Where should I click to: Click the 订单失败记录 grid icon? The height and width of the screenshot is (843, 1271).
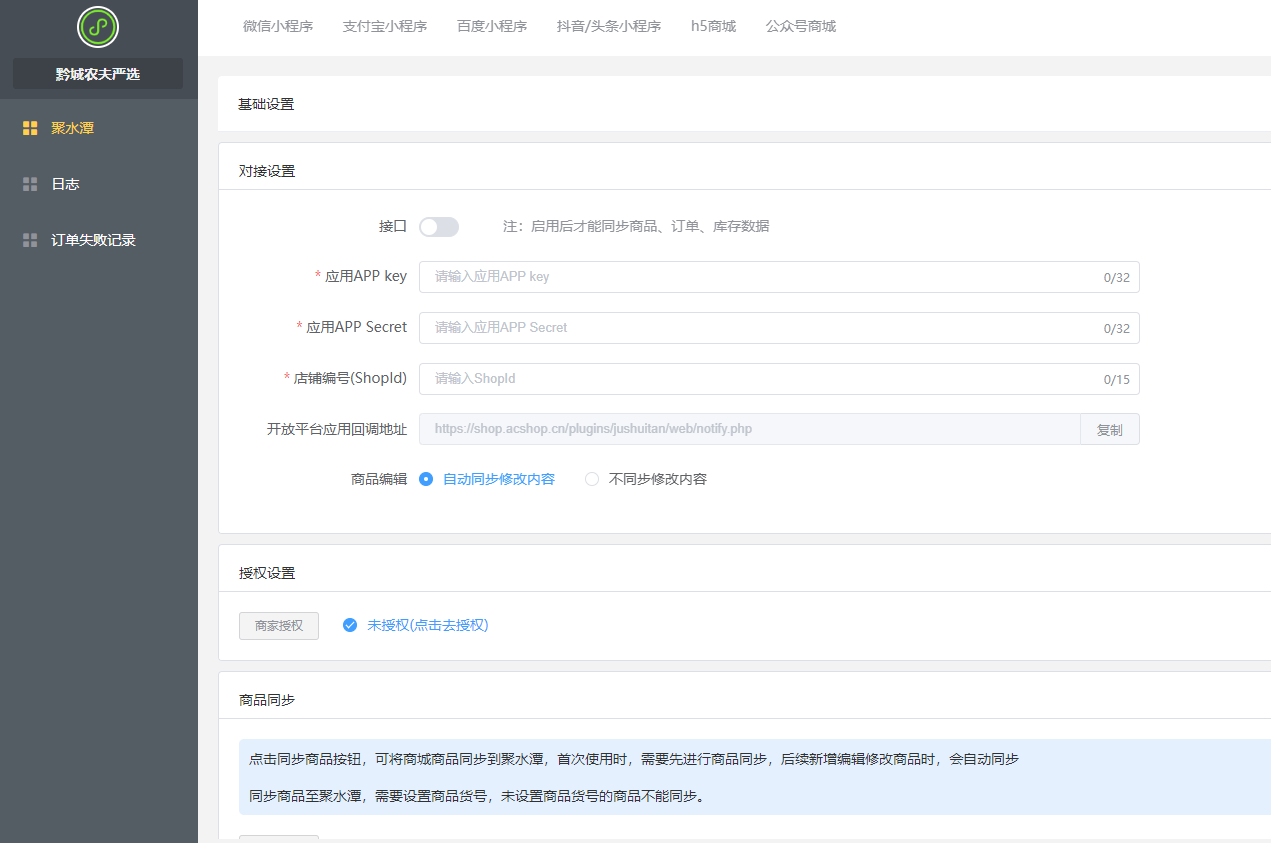(x=30, y=240)
